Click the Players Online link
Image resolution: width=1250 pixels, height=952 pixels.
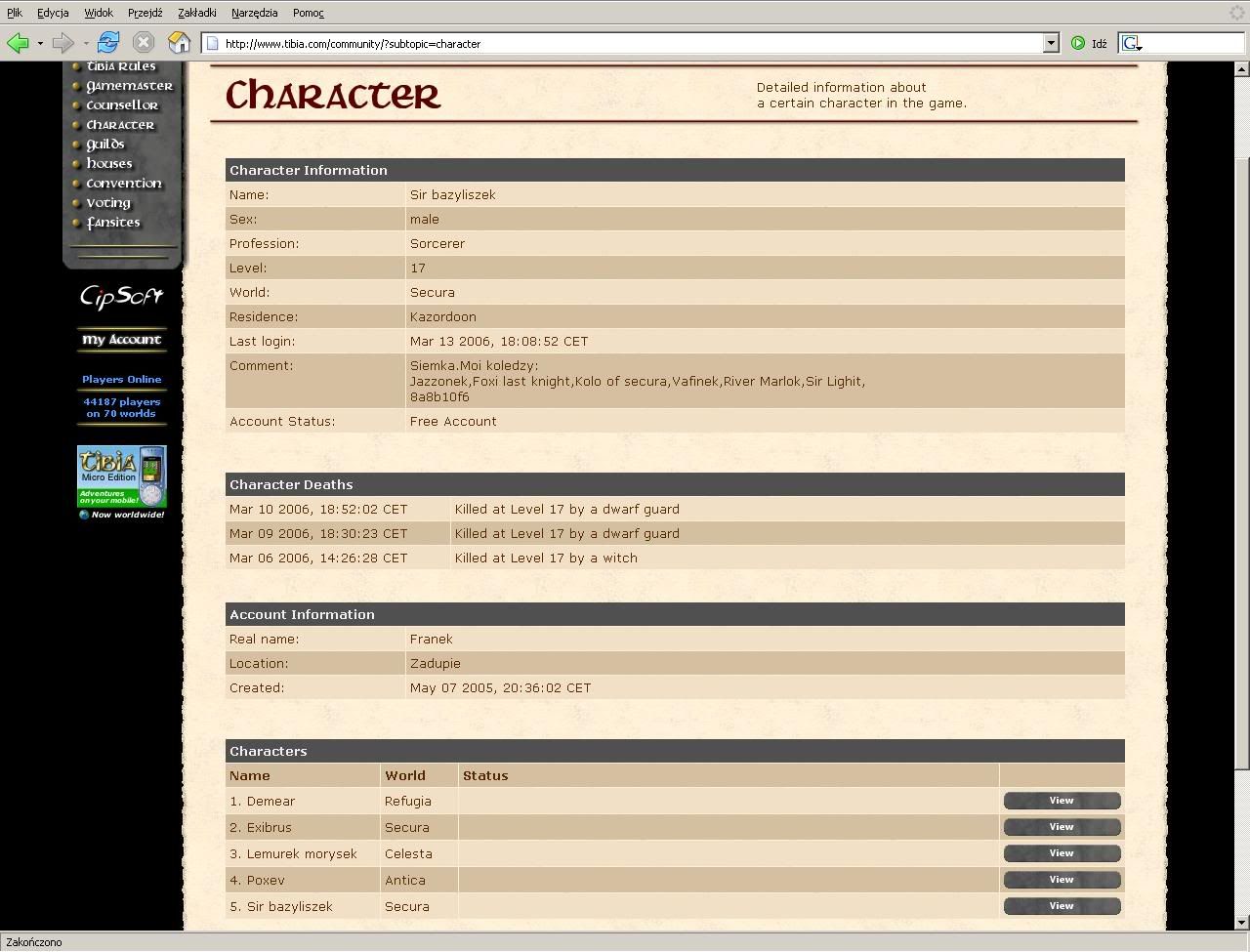122,380
